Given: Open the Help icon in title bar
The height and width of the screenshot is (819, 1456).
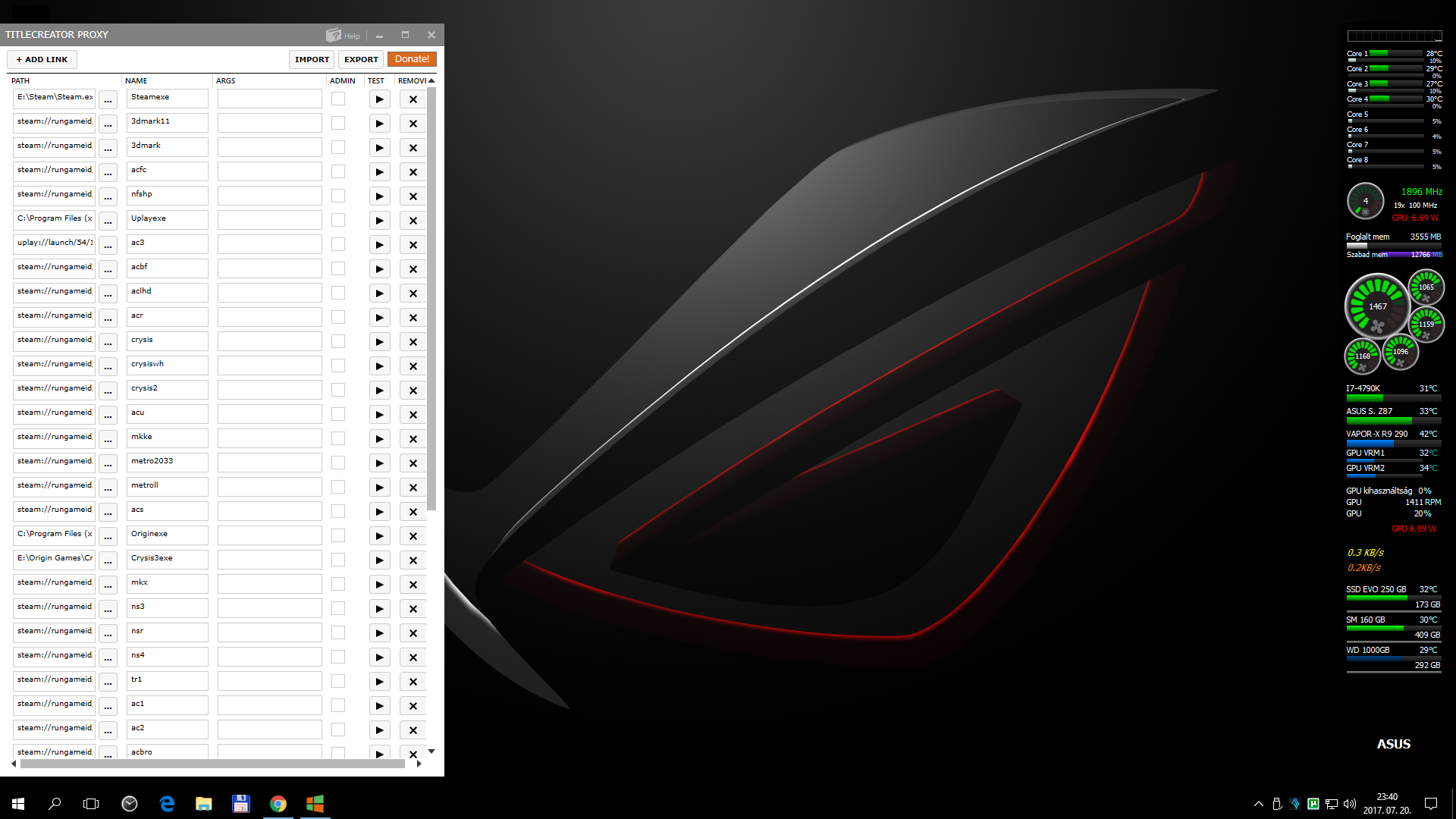Looking at the screenshot, I should pyautogui.click(x=344, y=35).
